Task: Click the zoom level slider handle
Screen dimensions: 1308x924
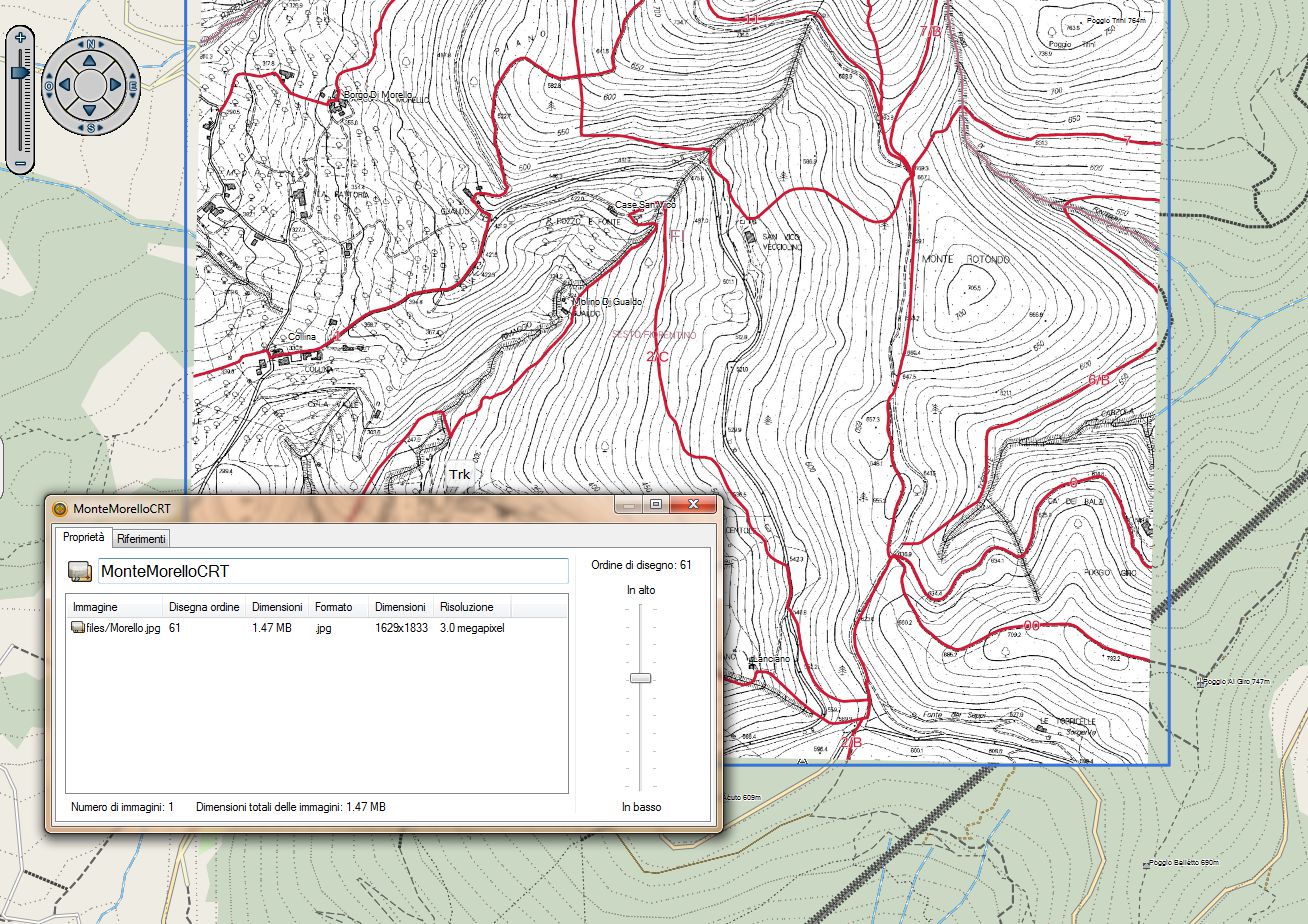Action: click(x=20, y=73)
